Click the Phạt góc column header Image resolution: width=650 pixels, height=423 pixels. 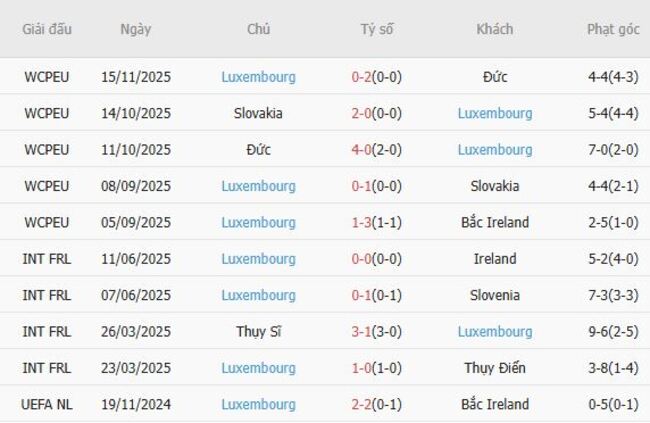click(613, 29)
